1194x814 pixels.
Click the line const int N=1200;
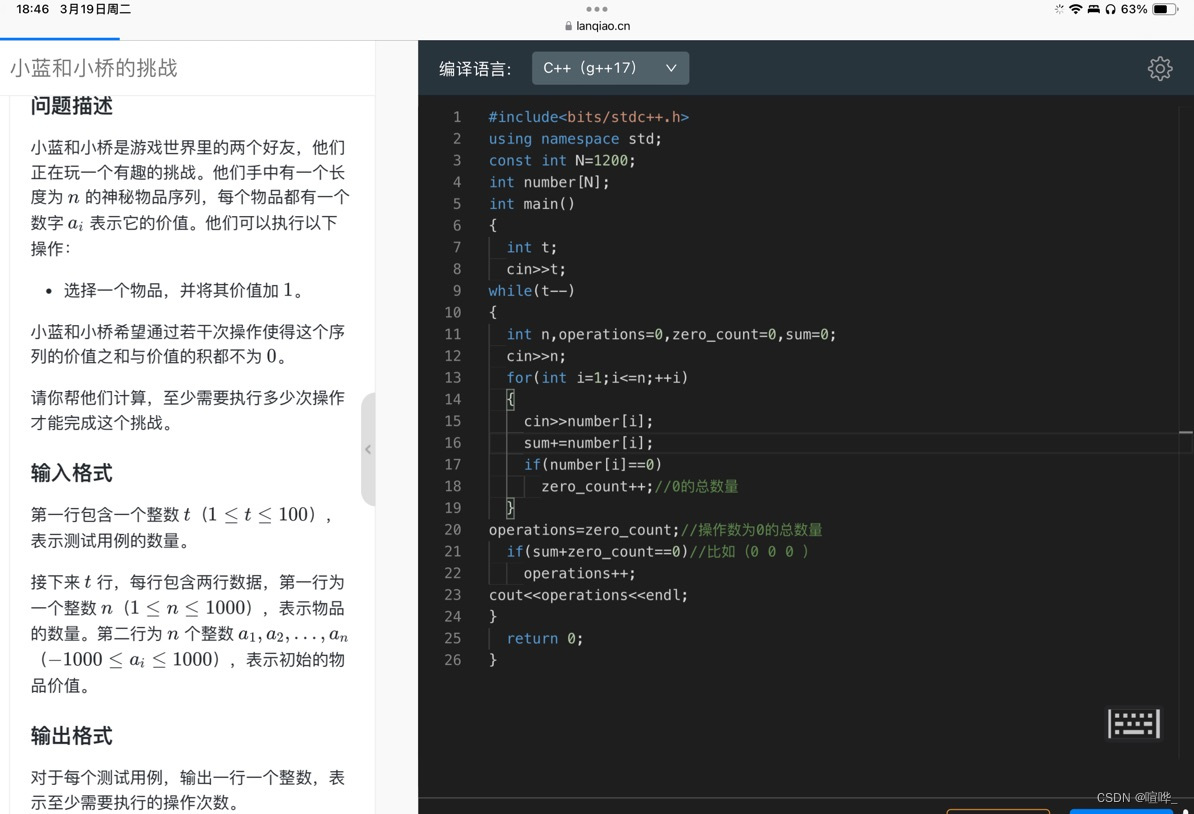562,160
